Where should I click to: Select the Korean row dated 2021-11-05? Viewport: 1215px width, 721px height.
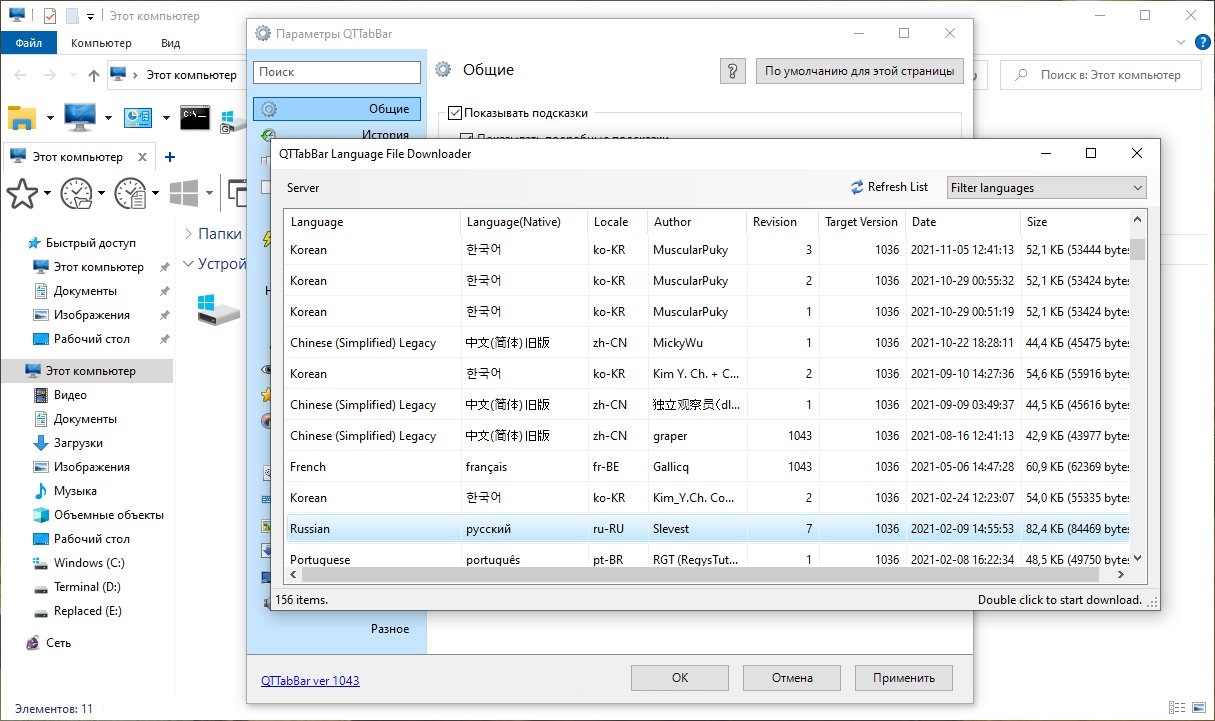pos(708,249)
